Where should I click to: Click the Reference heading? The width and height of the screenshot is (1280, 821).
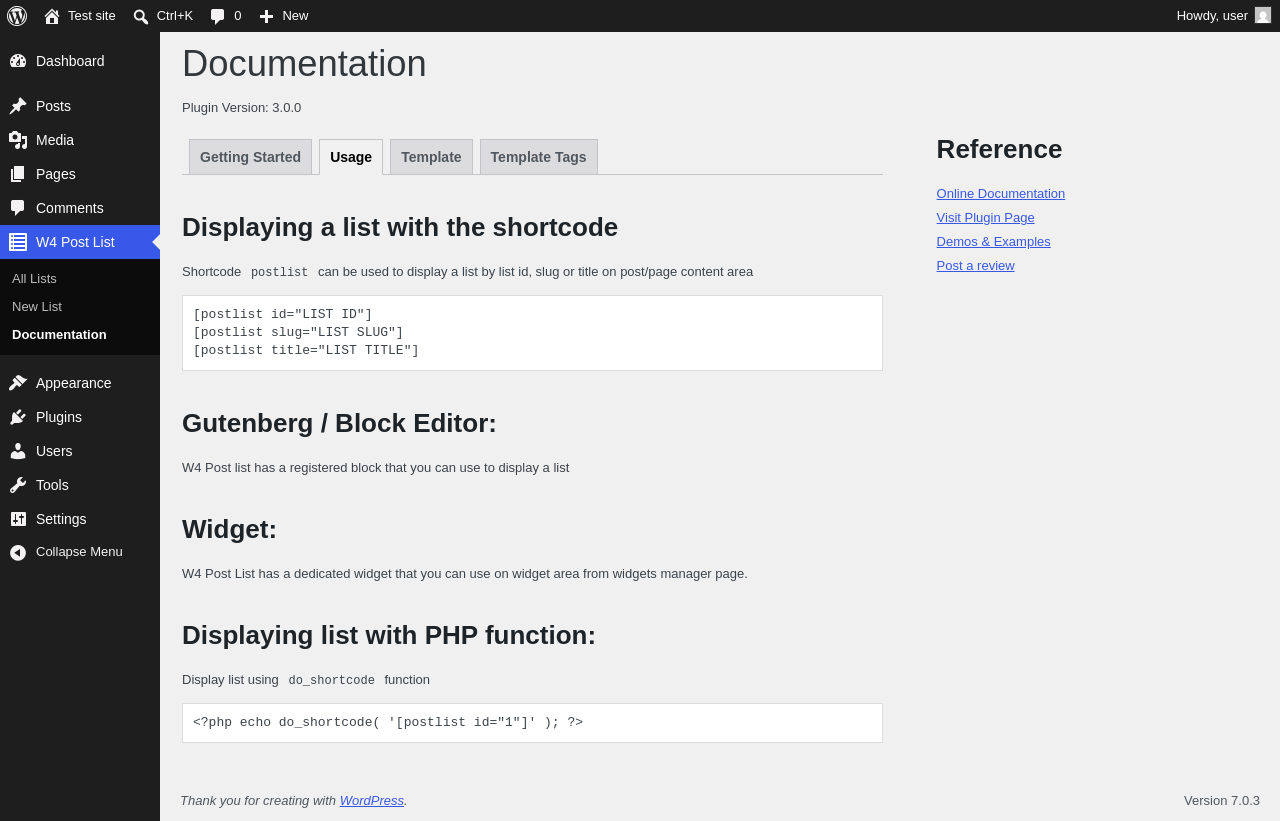click(999, 149)
